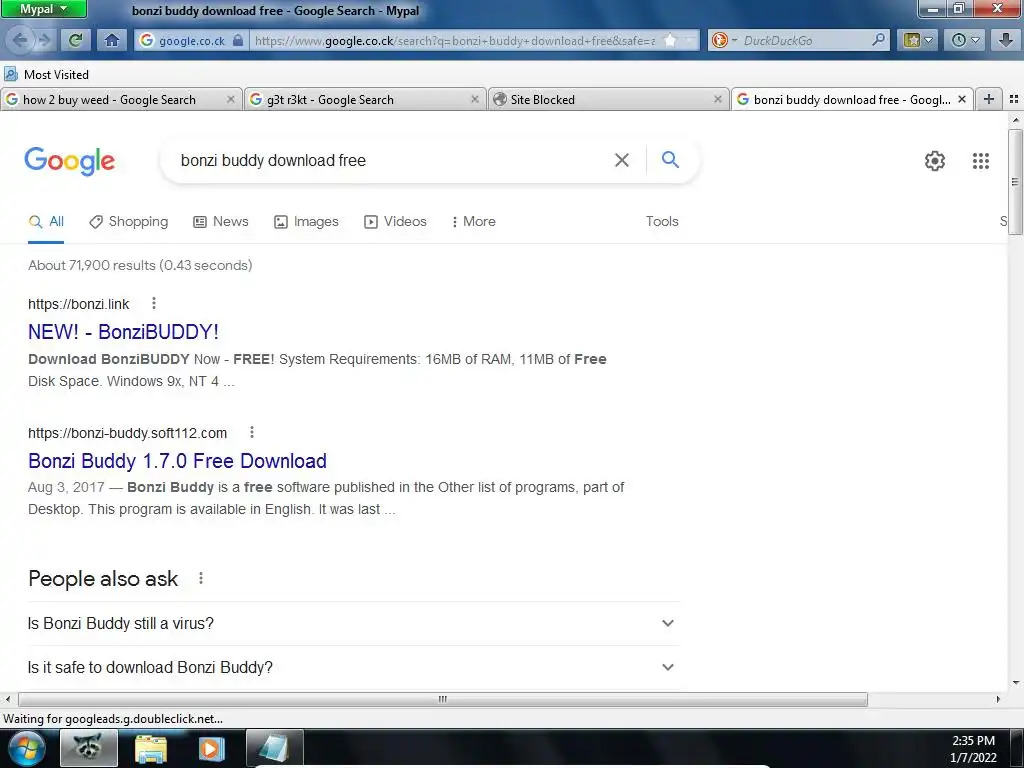Click the taskbar clock showing 2:35 PM

point(973,741)
